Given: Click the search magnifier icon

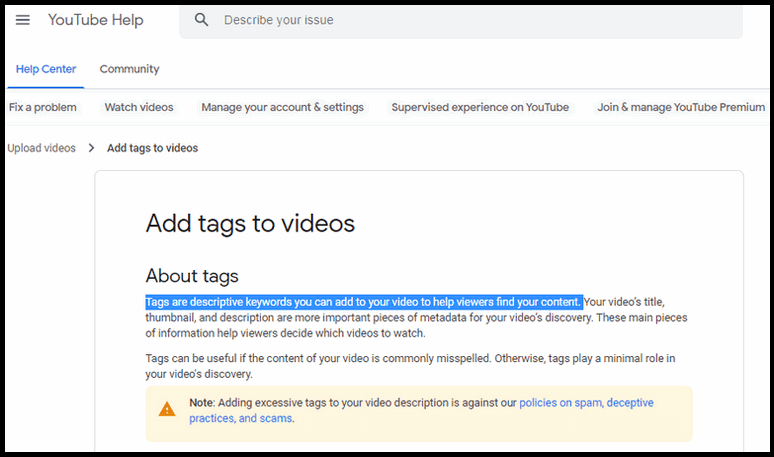Looking at the screenshot, I should [x=201, y=20].
